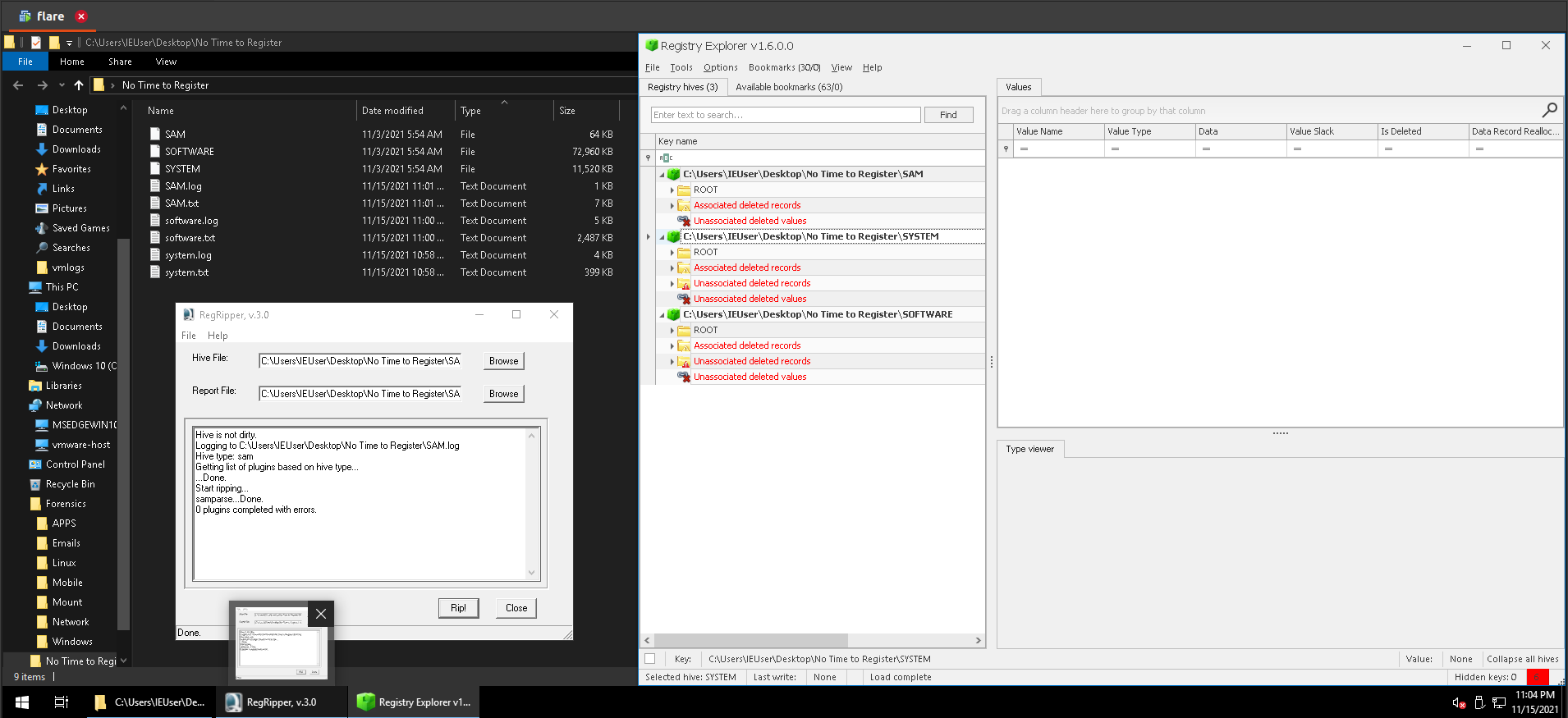Open Tools menu in Registry Explorer
Image resolution: width=1568 pixels, height=718 pixels.
click(681, 67)
